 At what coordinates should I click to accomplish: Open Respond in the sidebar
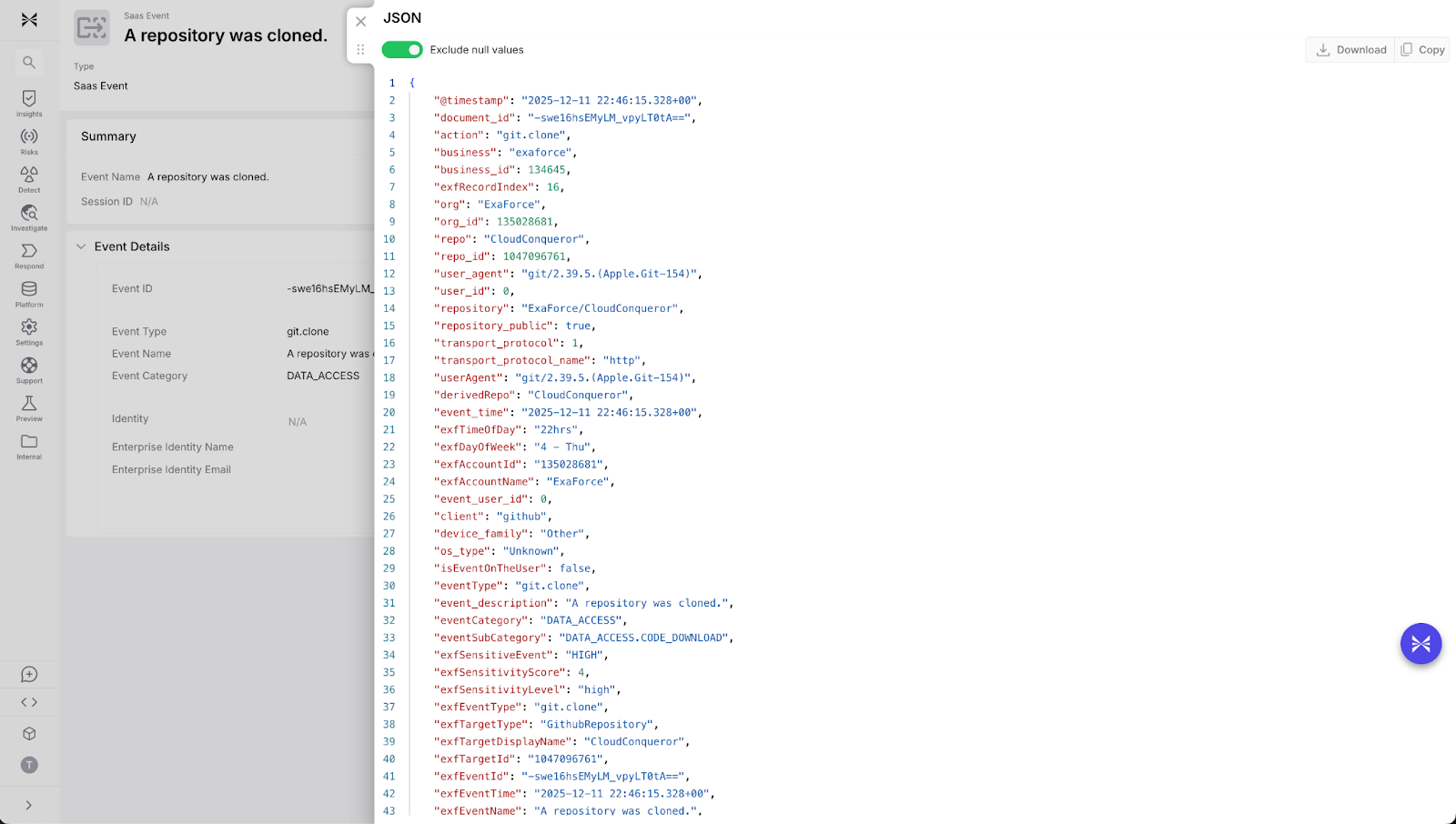pos(29,256)
